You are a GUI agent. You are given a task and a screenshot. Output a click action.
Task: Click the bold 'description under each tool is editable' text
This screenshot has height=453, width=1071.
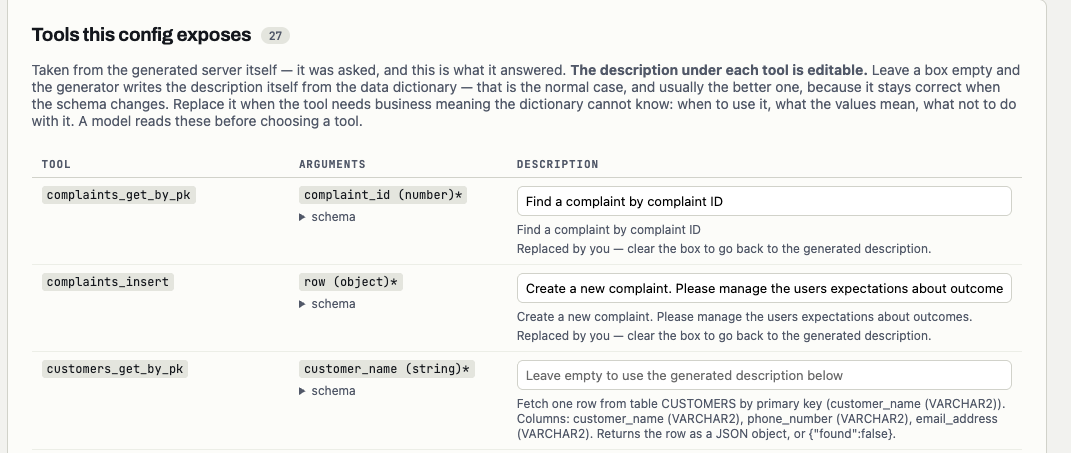point(719,70)
